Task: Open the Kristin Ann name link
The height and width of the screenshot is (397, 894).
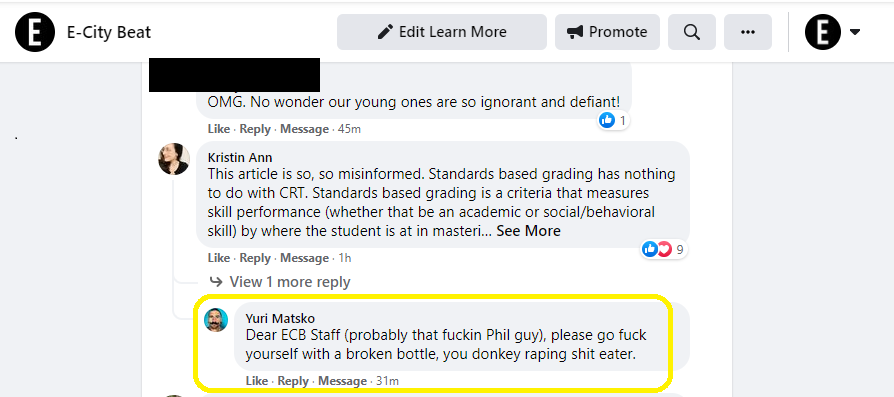Action: click(x=240, y=157)
